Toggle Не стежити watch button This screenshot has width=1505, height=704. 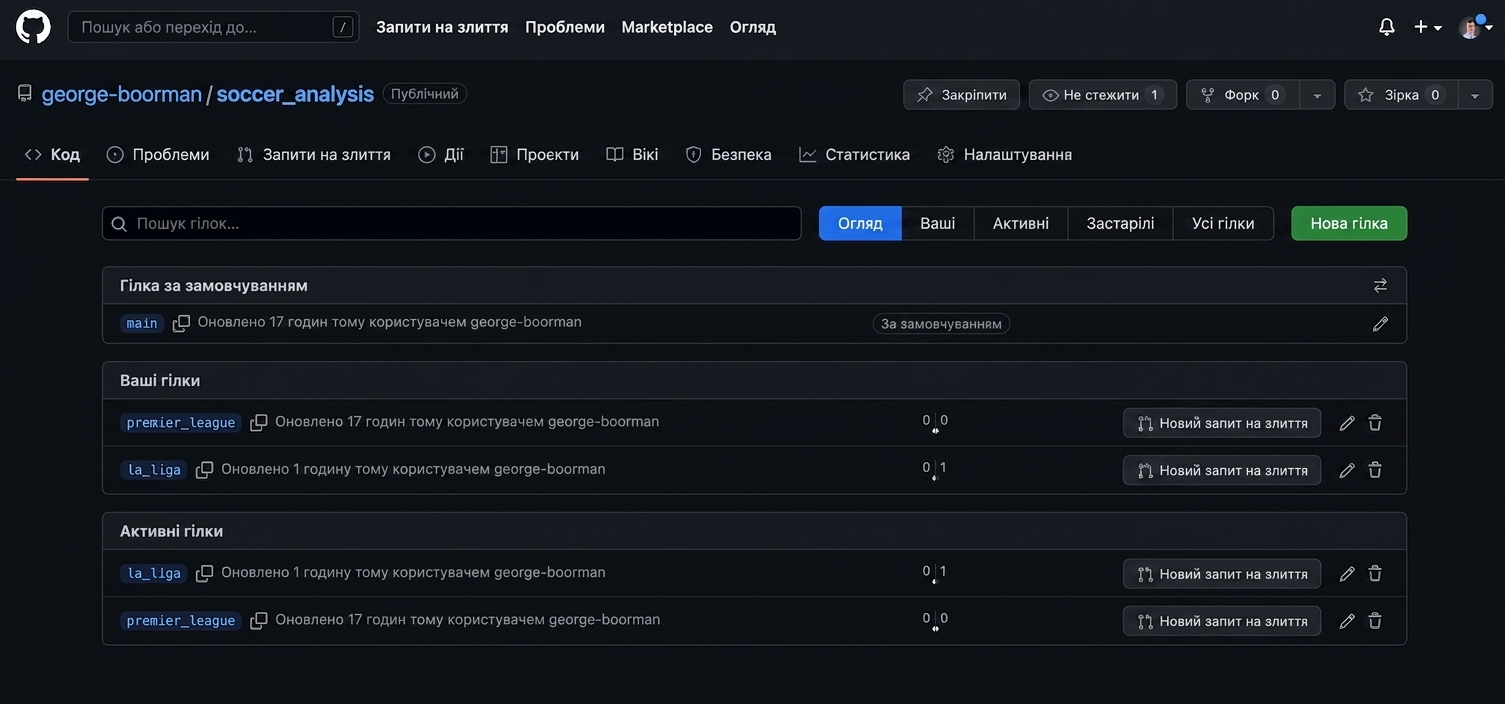1102,95
